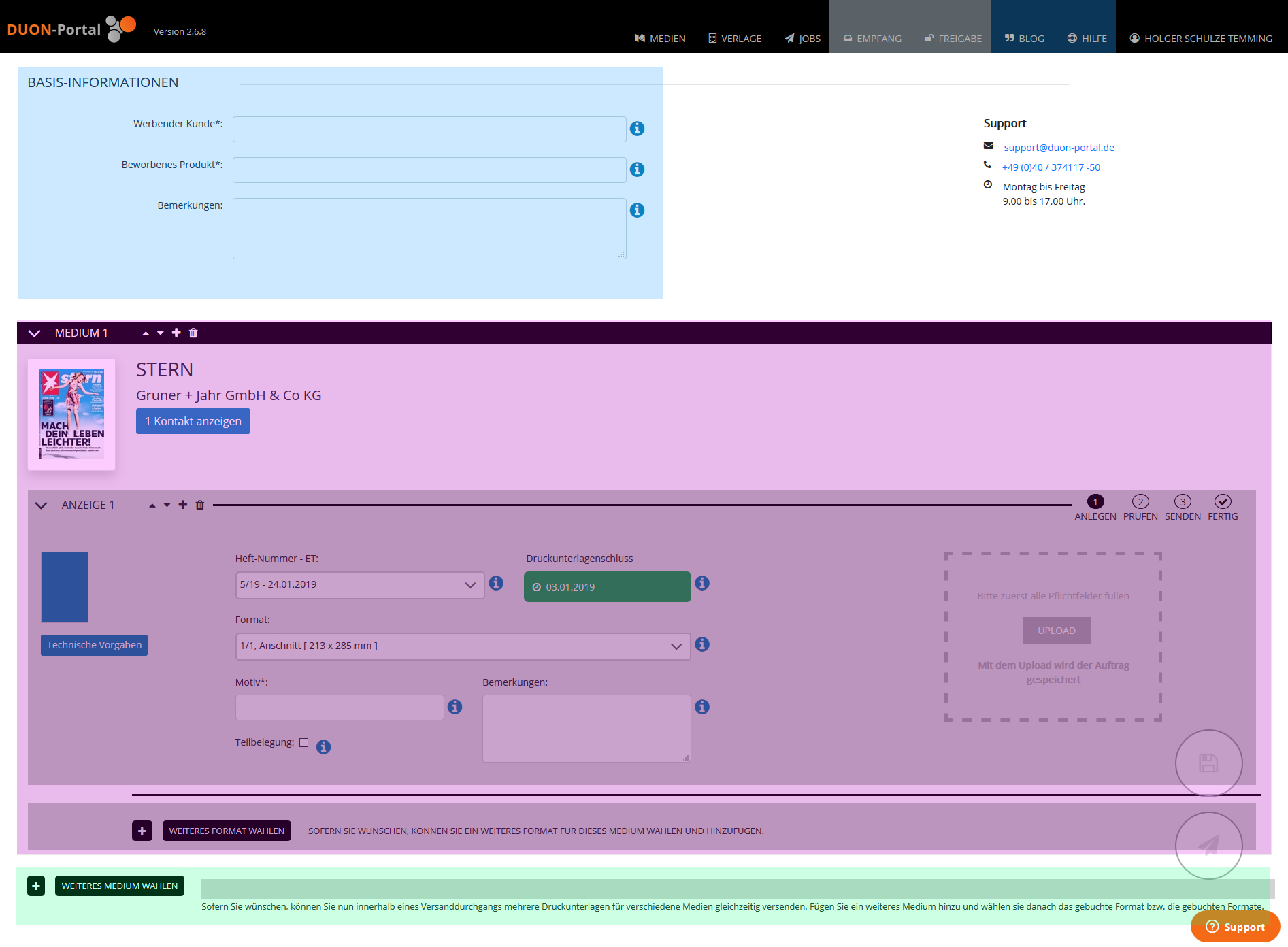Screen dimensions: 1288x947
Task: Open the Hilfe menu
Action: pos(1087,38)
